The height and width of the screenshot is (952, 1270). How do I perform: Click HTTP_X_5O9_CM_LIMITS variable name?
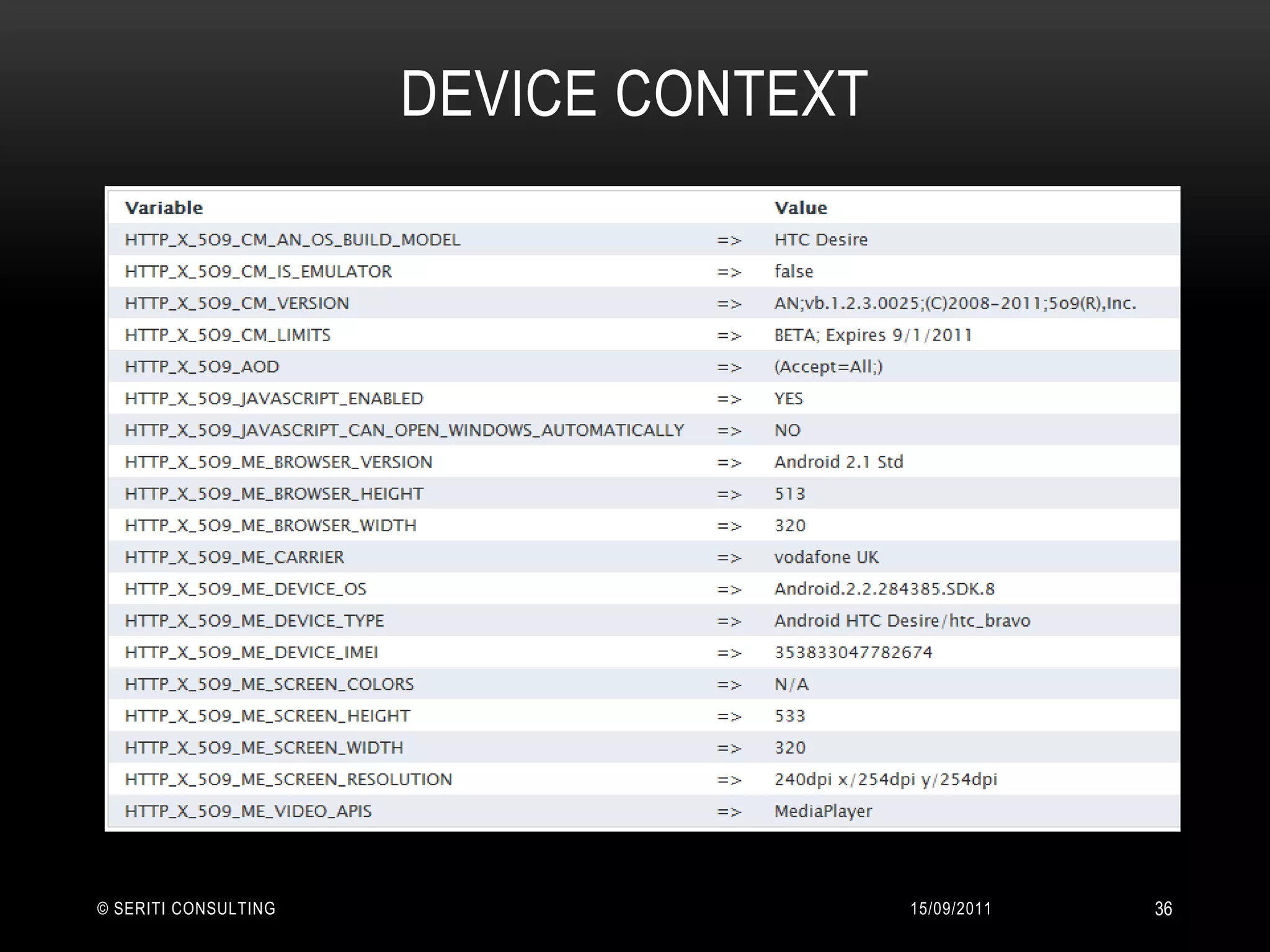click(228, 335)
